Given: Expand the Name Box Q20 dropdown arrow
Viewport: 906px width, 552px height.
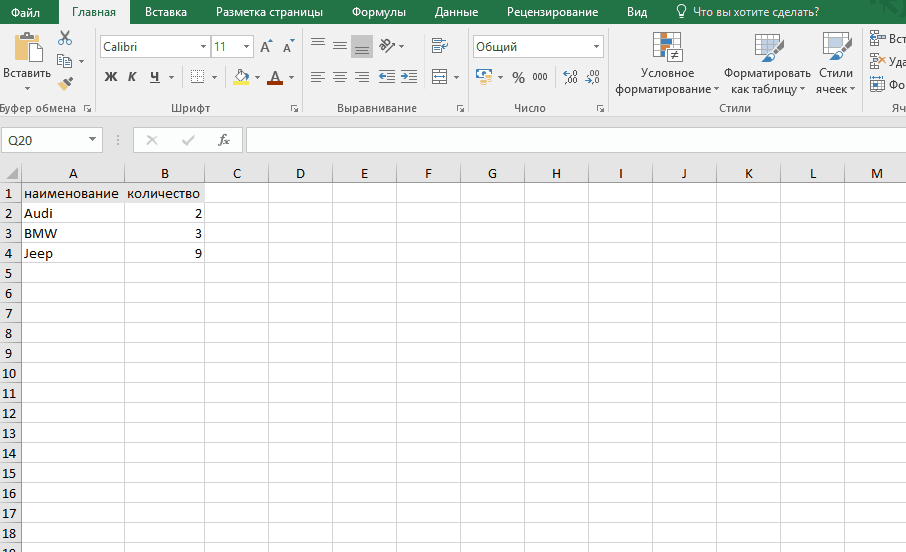Looking at the screenshot, I should click(92, 139).
